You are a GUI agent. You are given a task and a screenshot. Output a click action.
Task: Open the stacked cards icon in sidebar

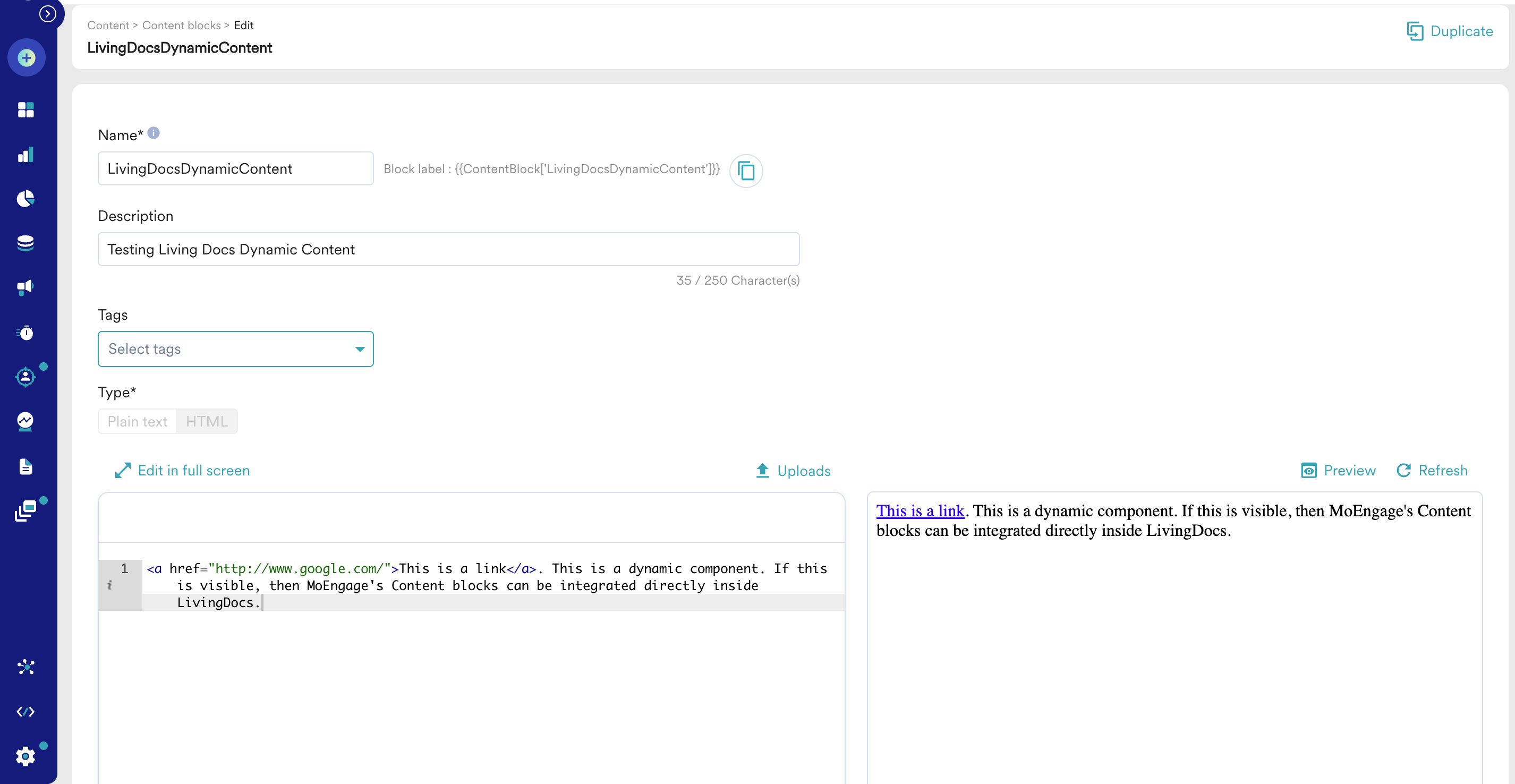(x=26, y=511)
